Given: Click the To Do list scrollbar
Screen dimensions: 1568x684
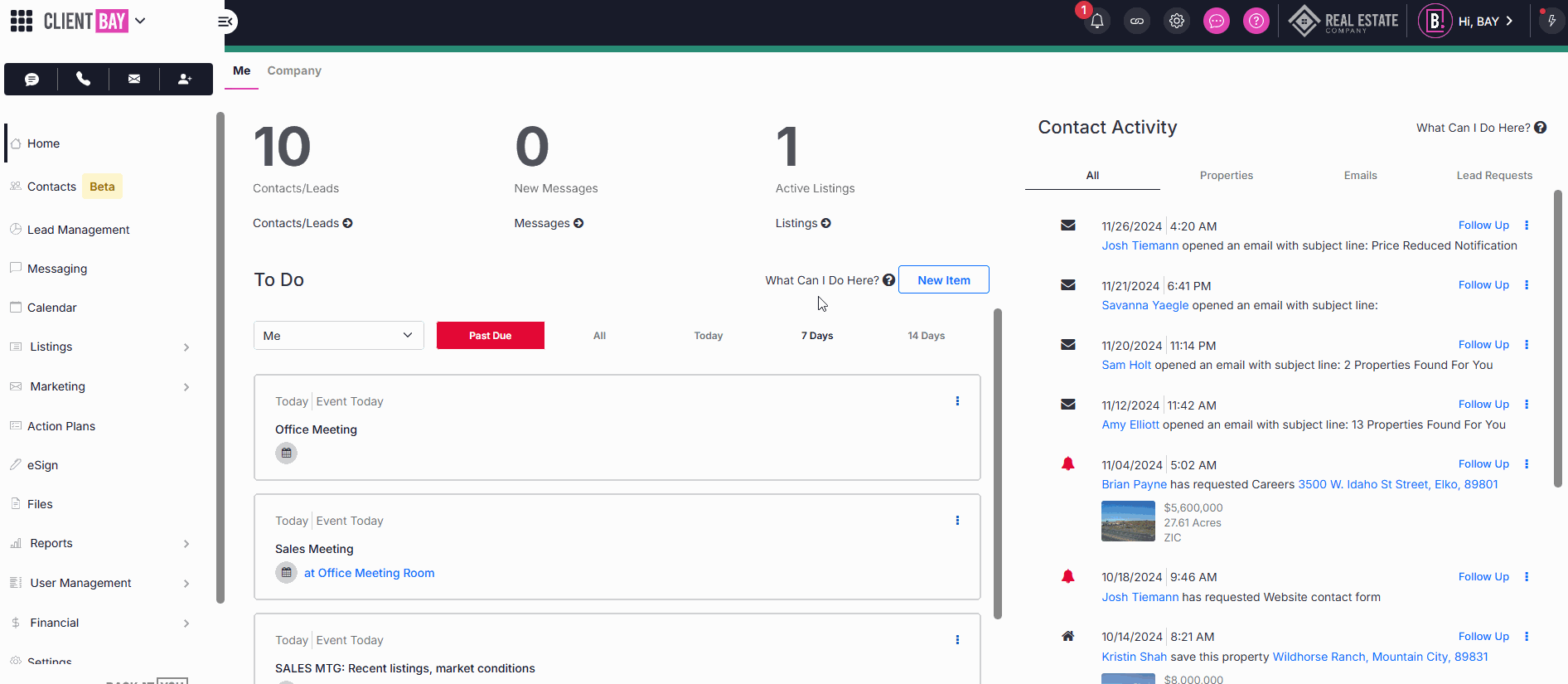Looking at the screenshot, I should (x=998, y=464).
